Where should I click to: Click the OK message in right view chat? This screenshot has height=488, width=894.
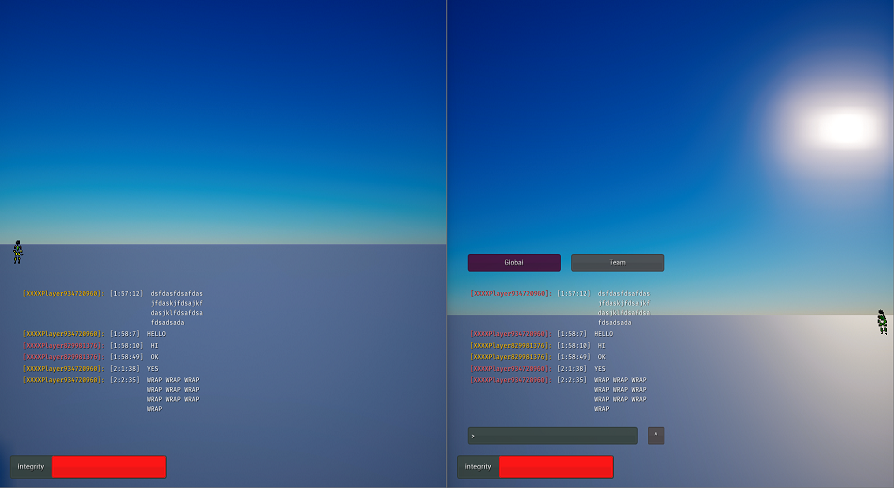click(602, 357)
